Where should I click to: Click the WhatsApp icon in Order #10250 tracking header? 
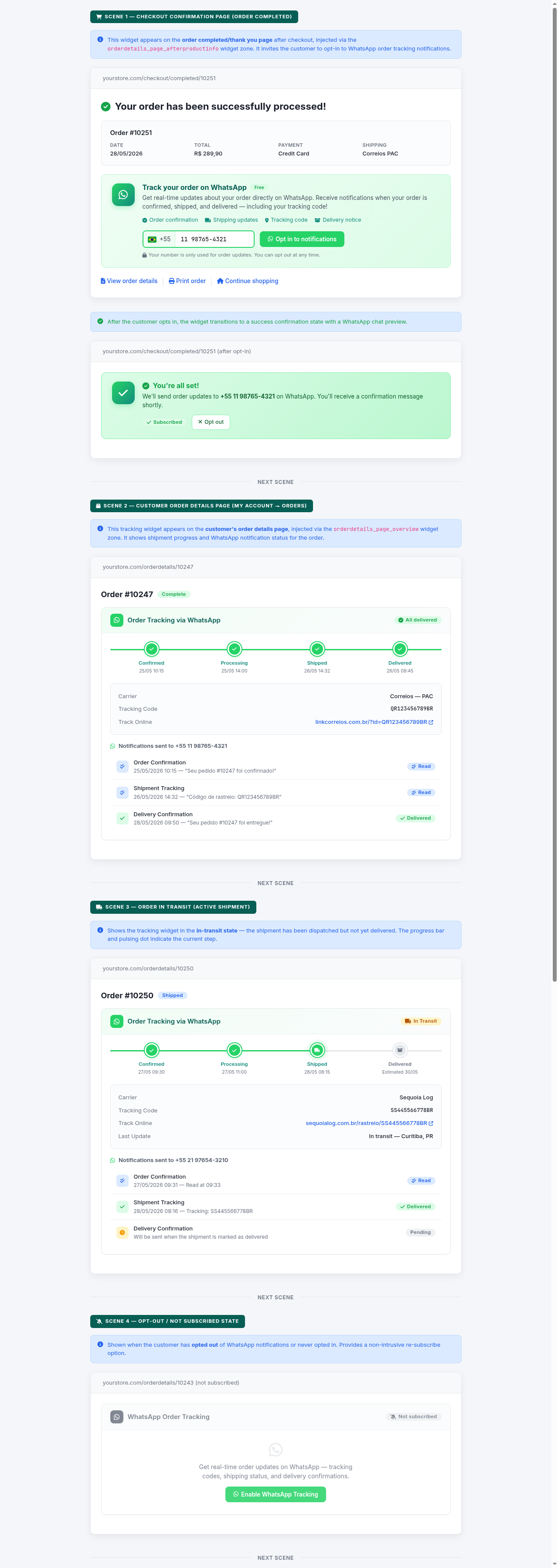117,1021
